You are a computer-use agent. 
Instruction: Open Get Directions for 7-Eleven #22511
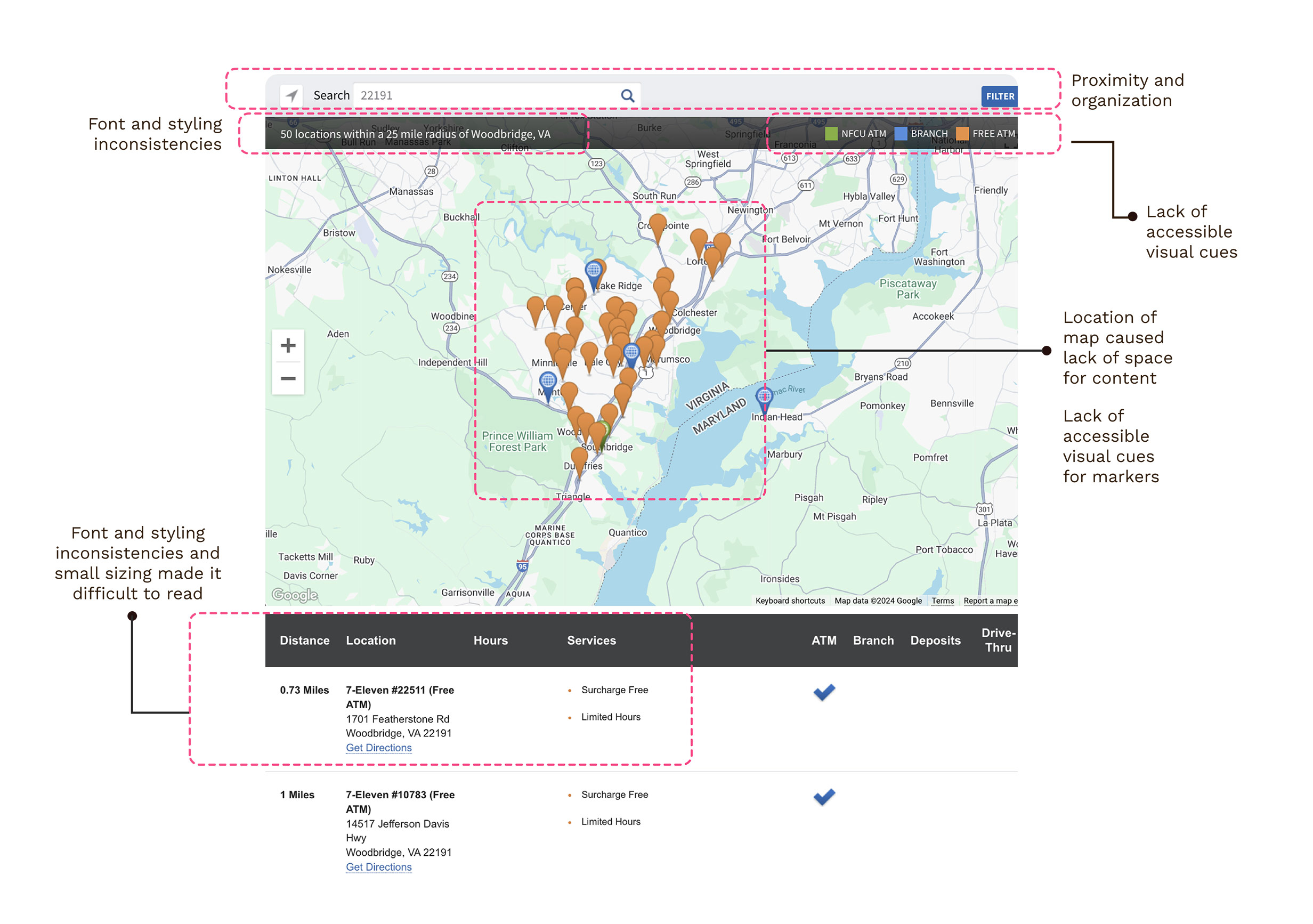378,747
